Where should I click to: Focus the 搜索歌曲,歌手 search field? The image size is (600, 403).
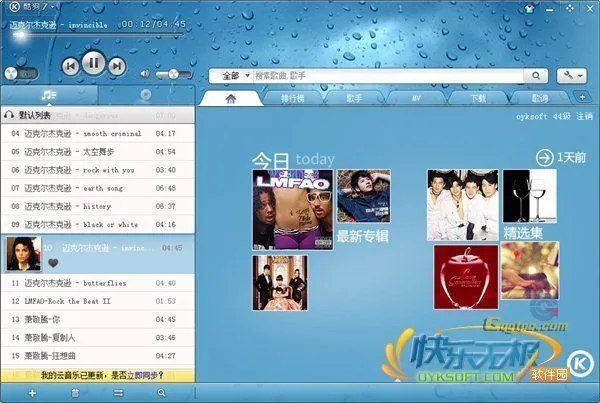click(388, 76)
